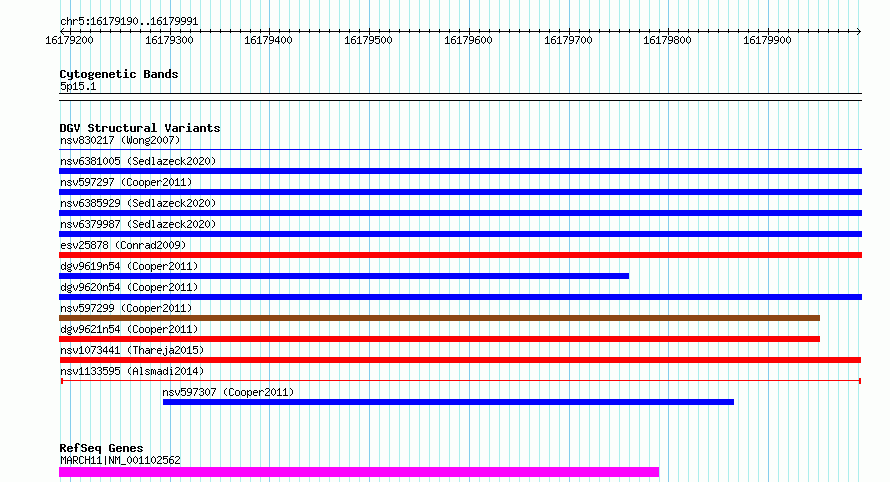Open the MARCH11|NM_001102562 gene label
Screen dimensions: 890x482
pos(120,460)
